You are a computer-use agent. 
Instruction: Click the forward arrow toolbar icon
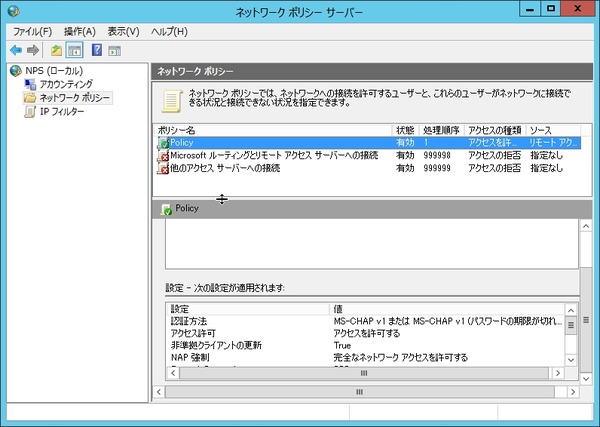[33, 50]
